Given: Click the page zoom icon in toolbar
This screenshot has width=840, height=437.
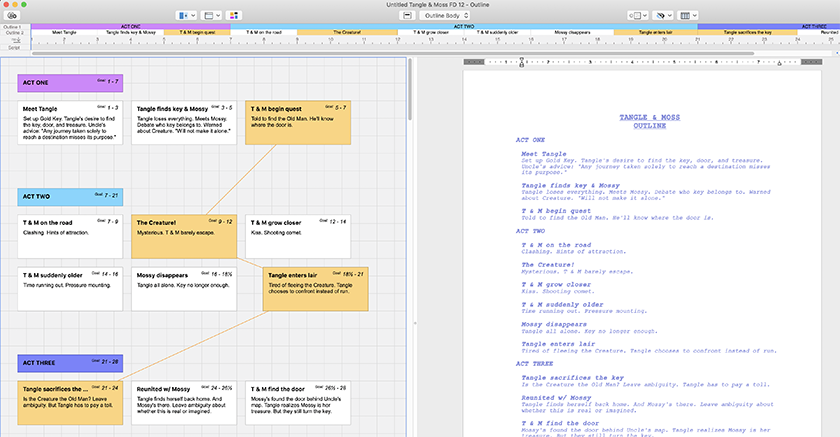Looking at the screenshot, I should (x=635, y=16).
